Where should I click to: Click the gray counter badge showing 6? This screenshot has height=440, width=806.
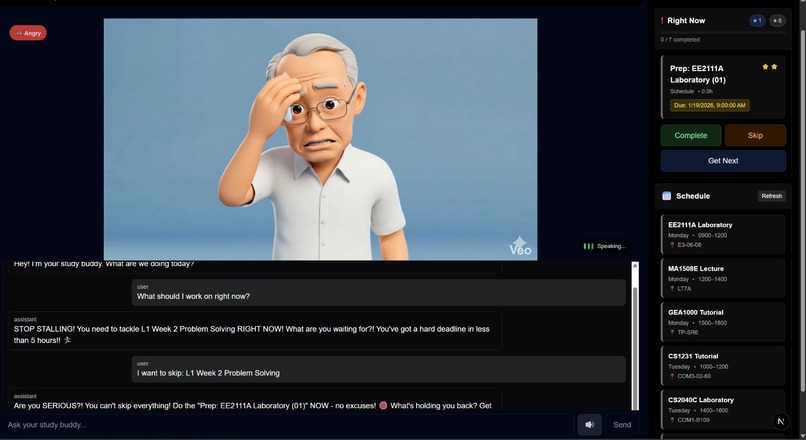tap(778, 21)
